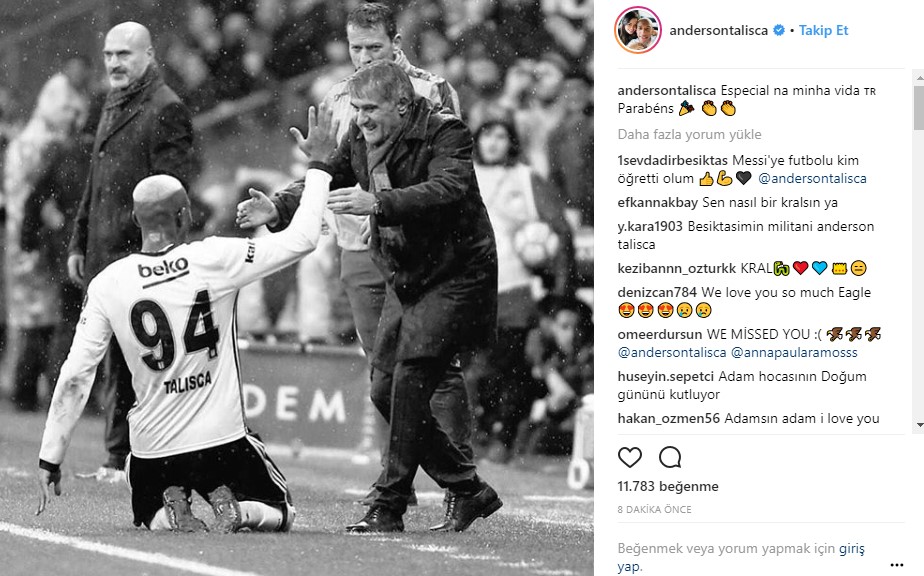Click the comments scrollbar up arrow
This screenshot has height=576, width=924.
coord(919,77)
